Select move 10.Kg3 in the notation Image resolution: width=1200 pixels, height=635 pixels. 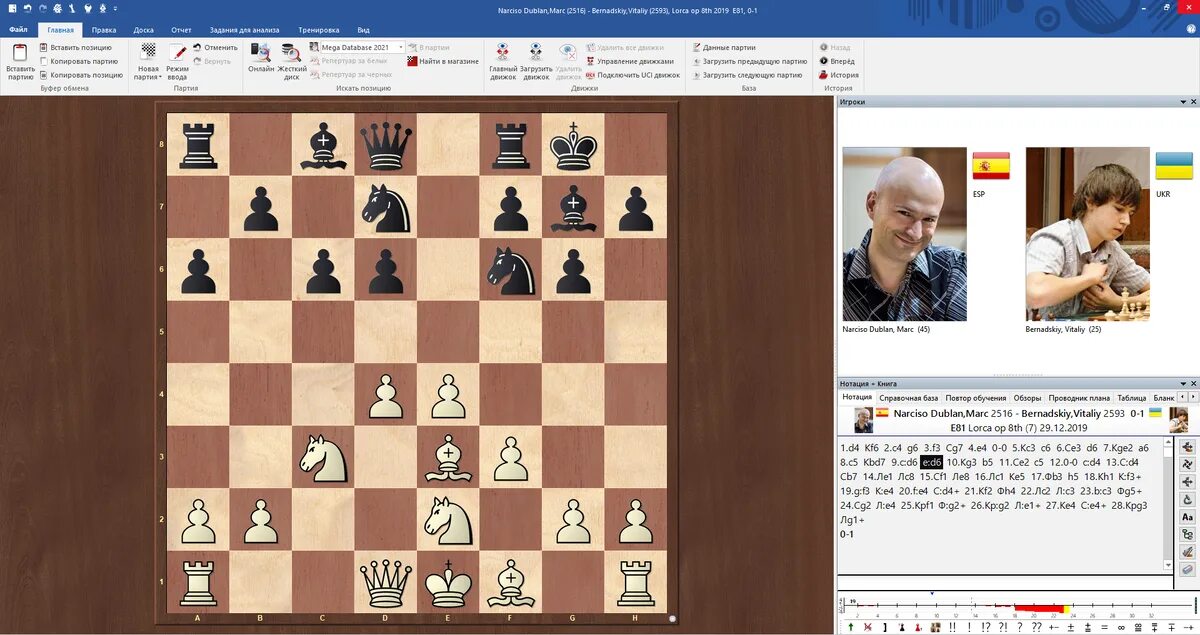(x=961, y=462)
